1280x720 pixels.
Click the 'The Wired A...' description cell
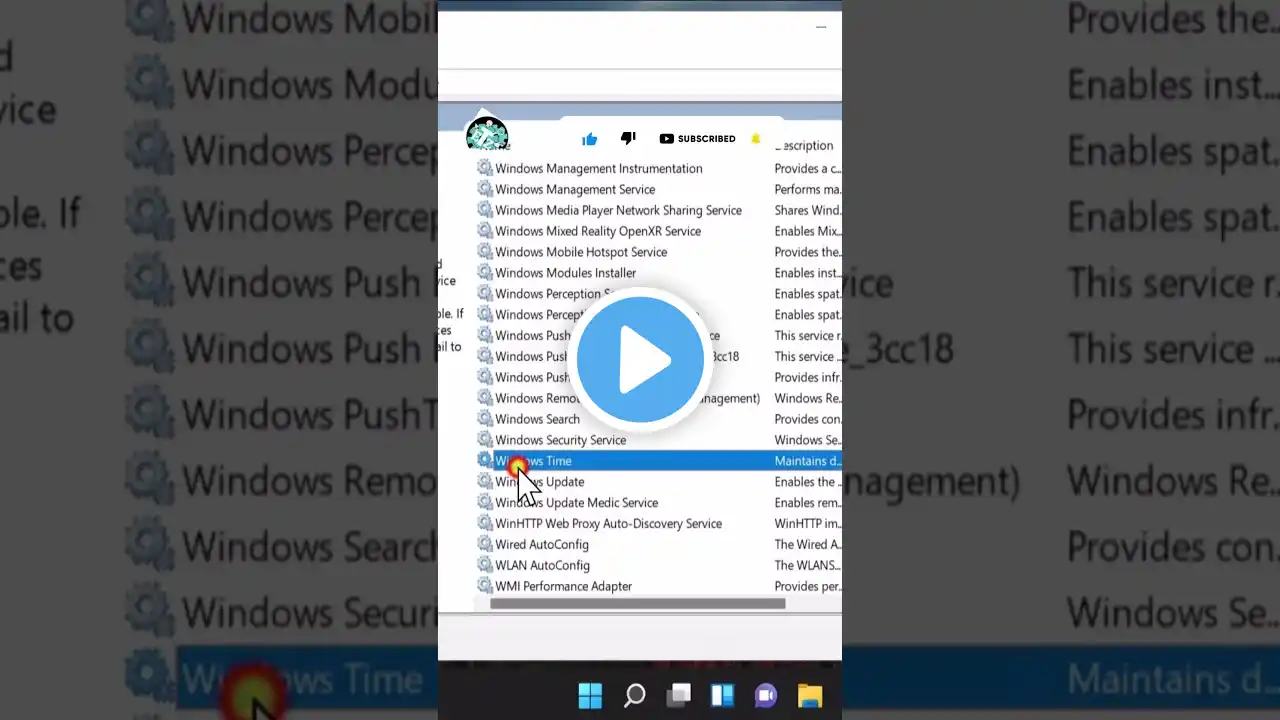pyautogui.click(x=807, y=545)
